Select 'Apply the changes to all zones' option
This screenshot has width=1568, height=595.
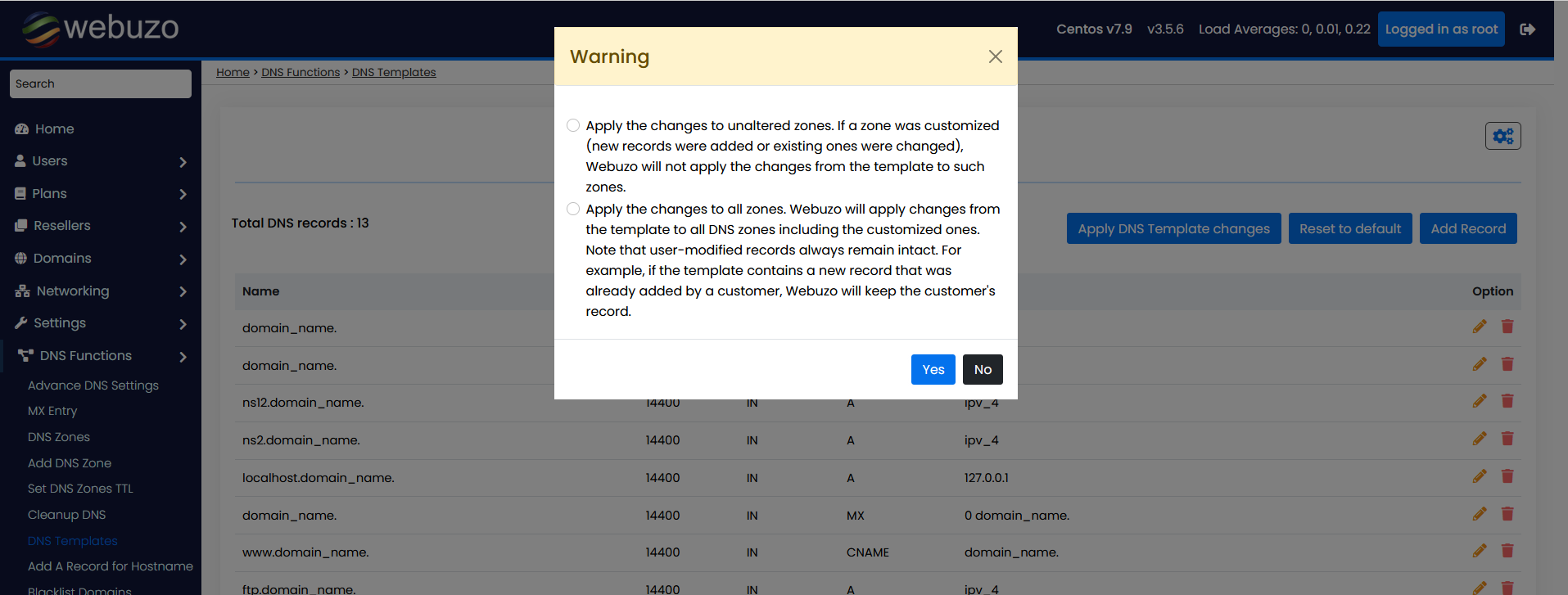click(x=573, y=209)
